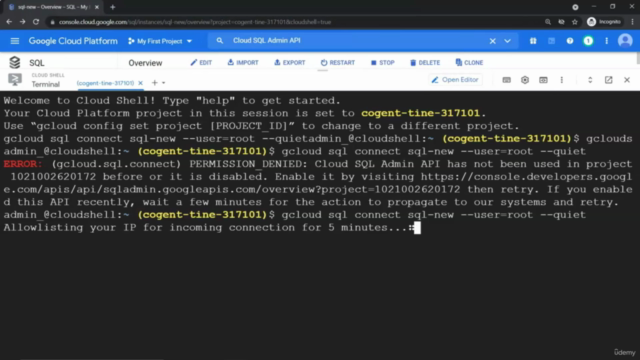Open Cloud Shell terminal settings gear
The width and height of the screenshot is (640, 360).
tap(525, 80)
